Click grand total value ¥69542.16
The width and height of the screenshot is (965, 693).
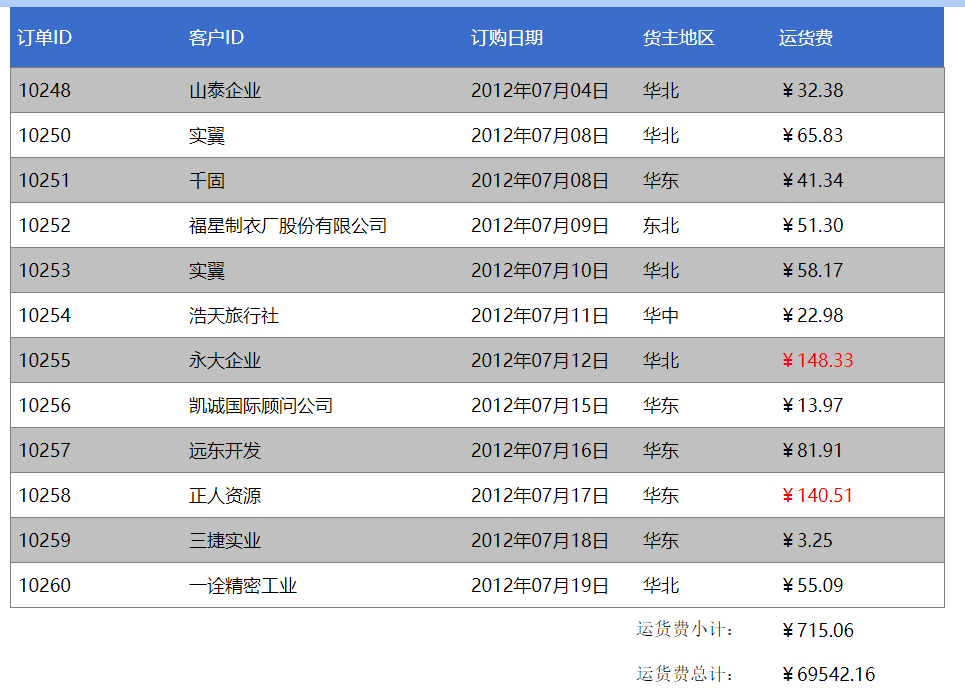(x=828, y=674)
